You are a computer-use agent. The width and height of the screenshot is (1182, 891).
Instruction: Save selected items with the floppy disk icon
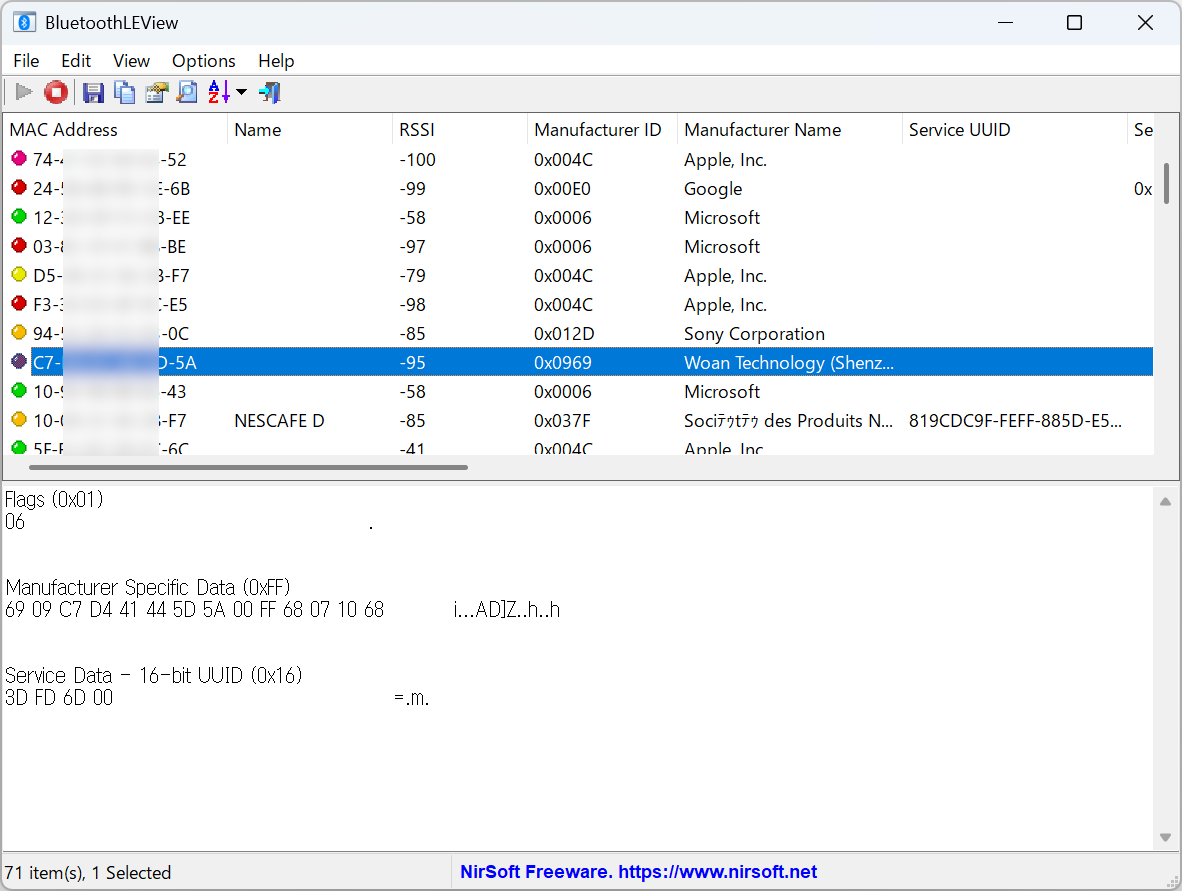click(93, 92)
